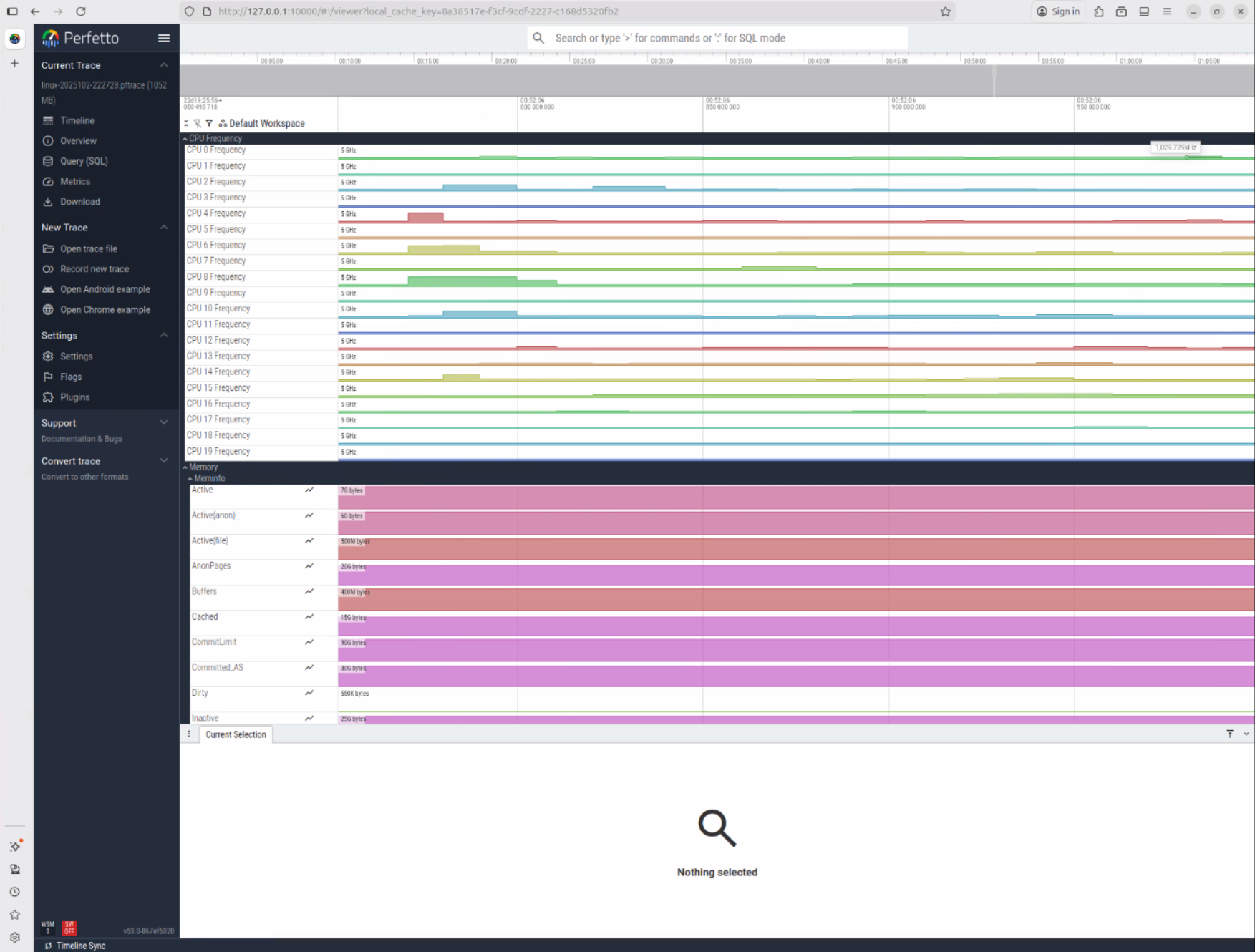Open a new tab with the plus icon

(x=14, y=64)
